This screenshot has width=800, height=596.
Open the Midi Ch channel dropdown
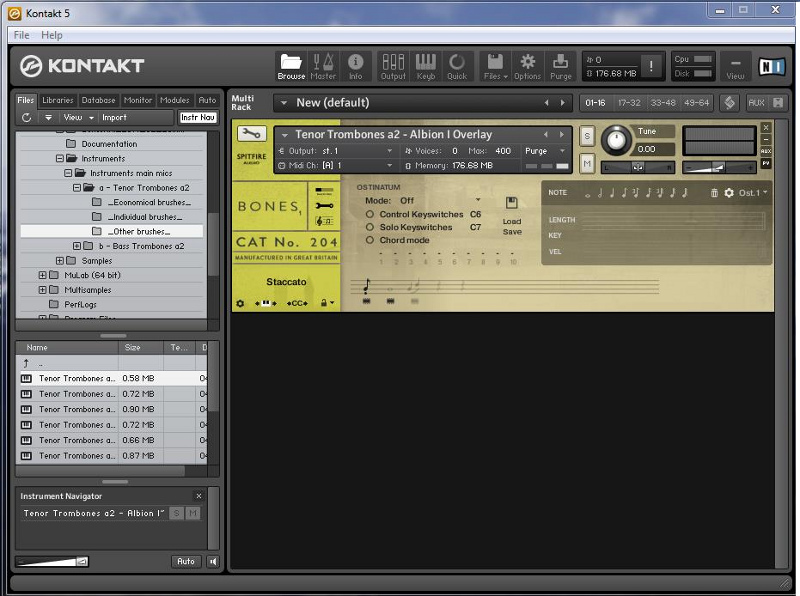(335, 165)
